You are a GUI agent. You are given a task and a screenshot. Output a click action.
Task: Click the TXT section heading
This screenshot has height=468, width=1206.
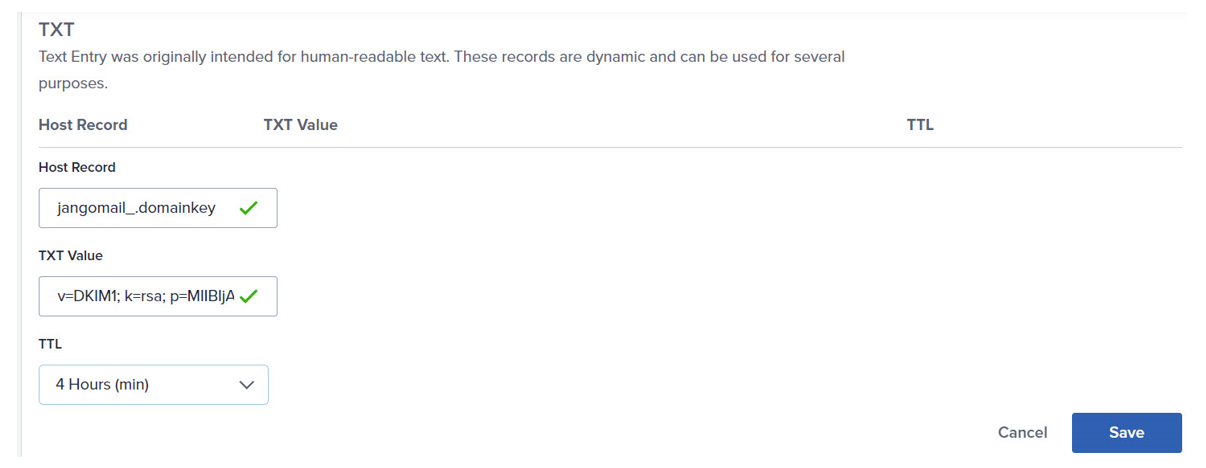(x=56, y=31)
